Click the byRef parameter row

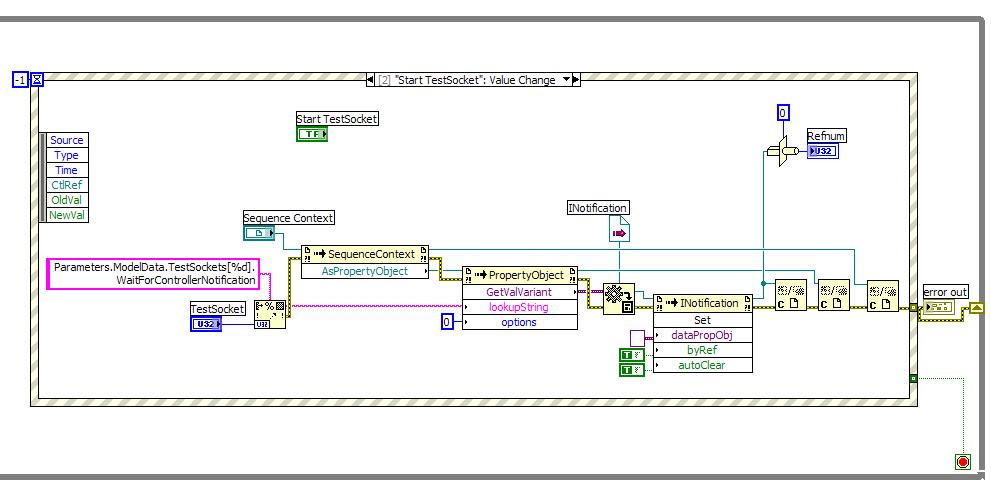point(703,350)
